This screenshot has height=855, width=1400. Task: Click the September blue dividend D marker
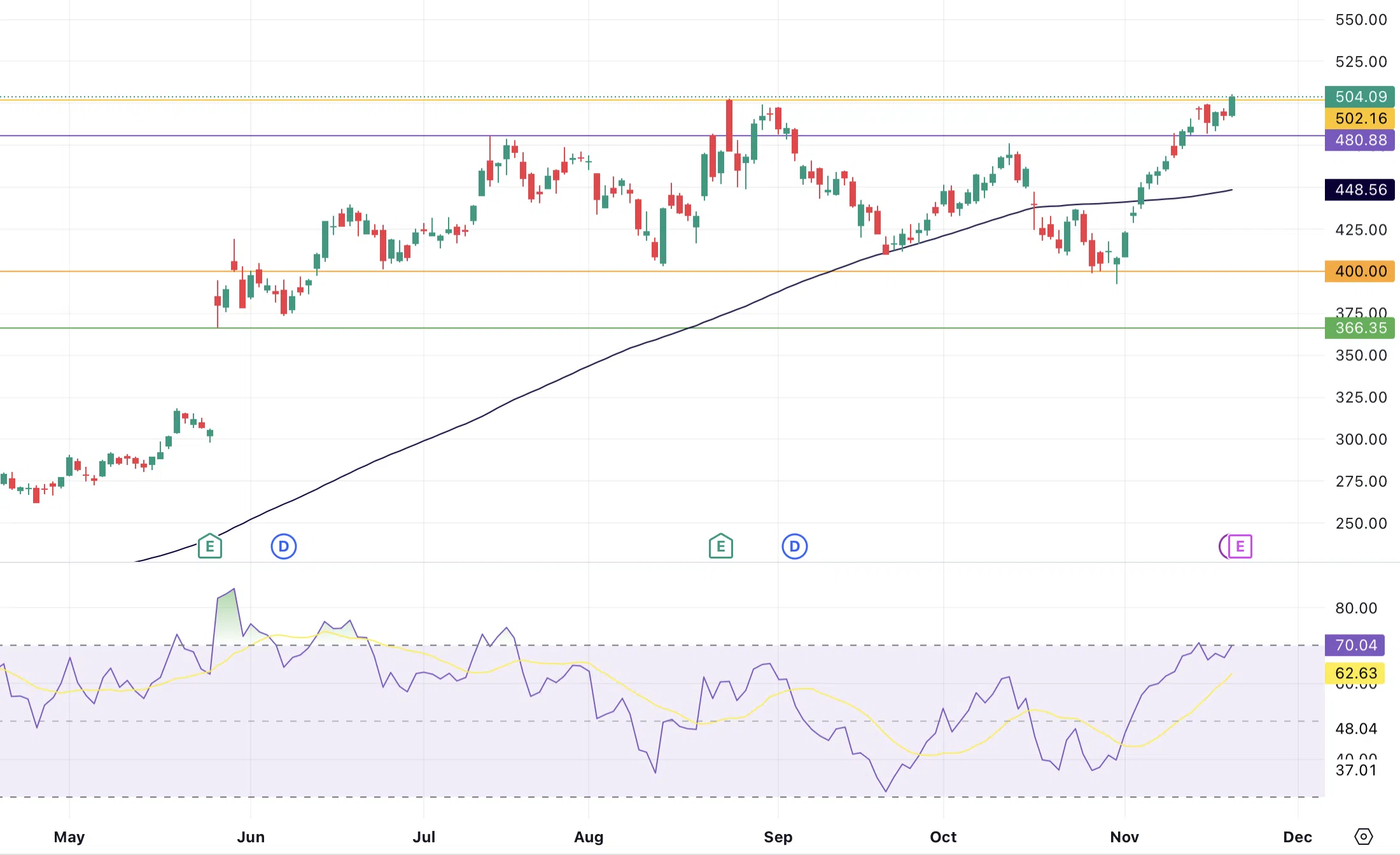(x=794, y=546)
